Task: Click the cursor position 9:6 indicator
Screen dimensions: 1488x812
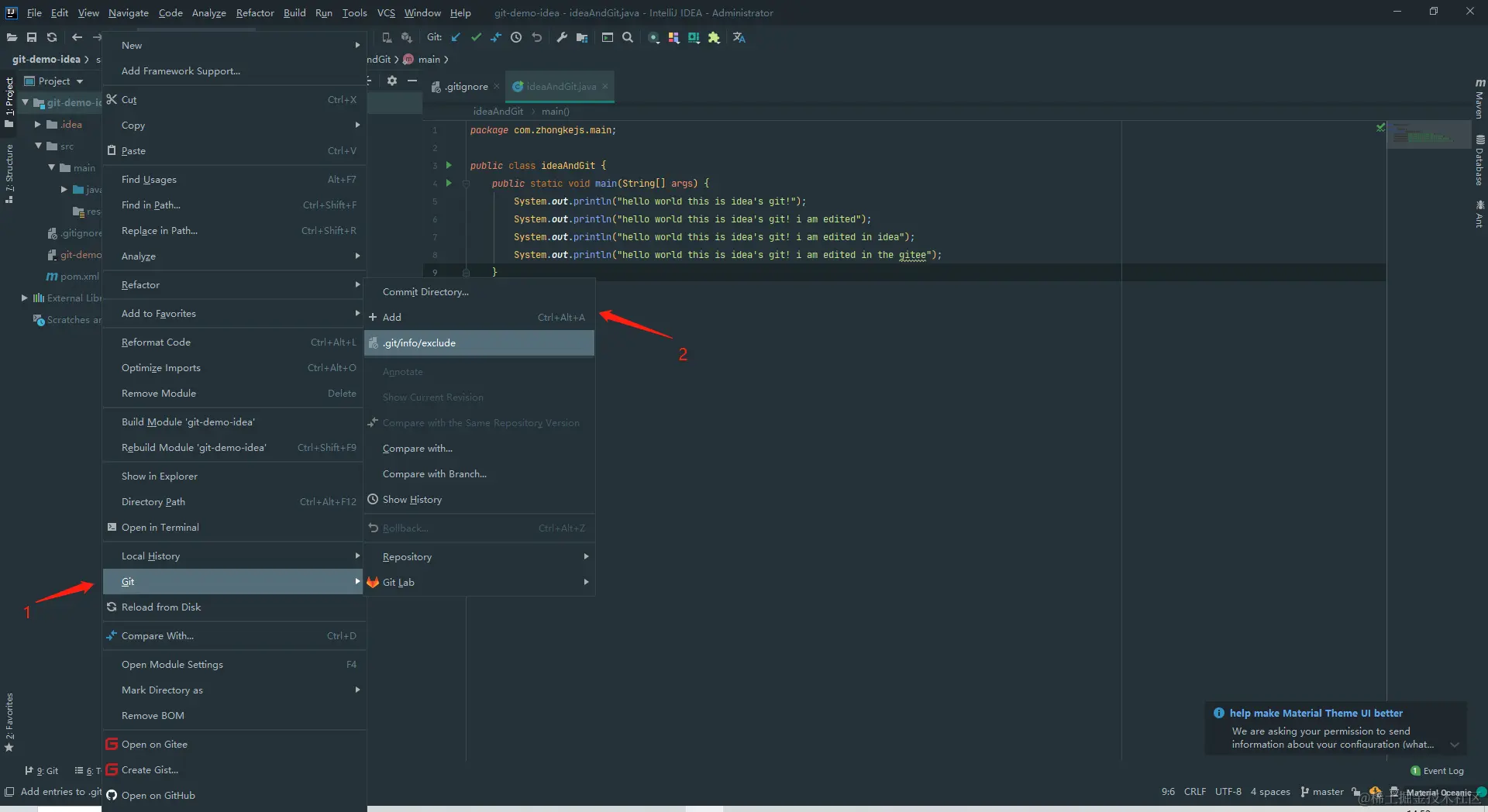Action: [x=1168, y=792]
